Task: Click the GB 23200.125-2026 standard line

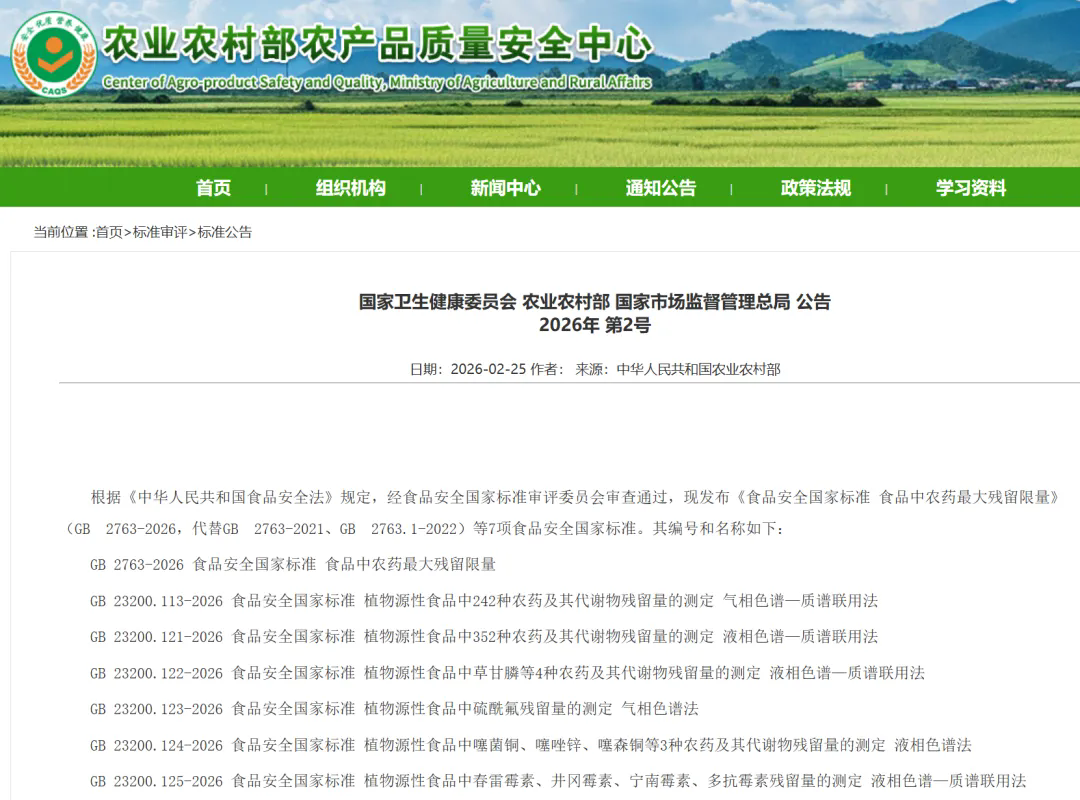Action: click(558, 781)
